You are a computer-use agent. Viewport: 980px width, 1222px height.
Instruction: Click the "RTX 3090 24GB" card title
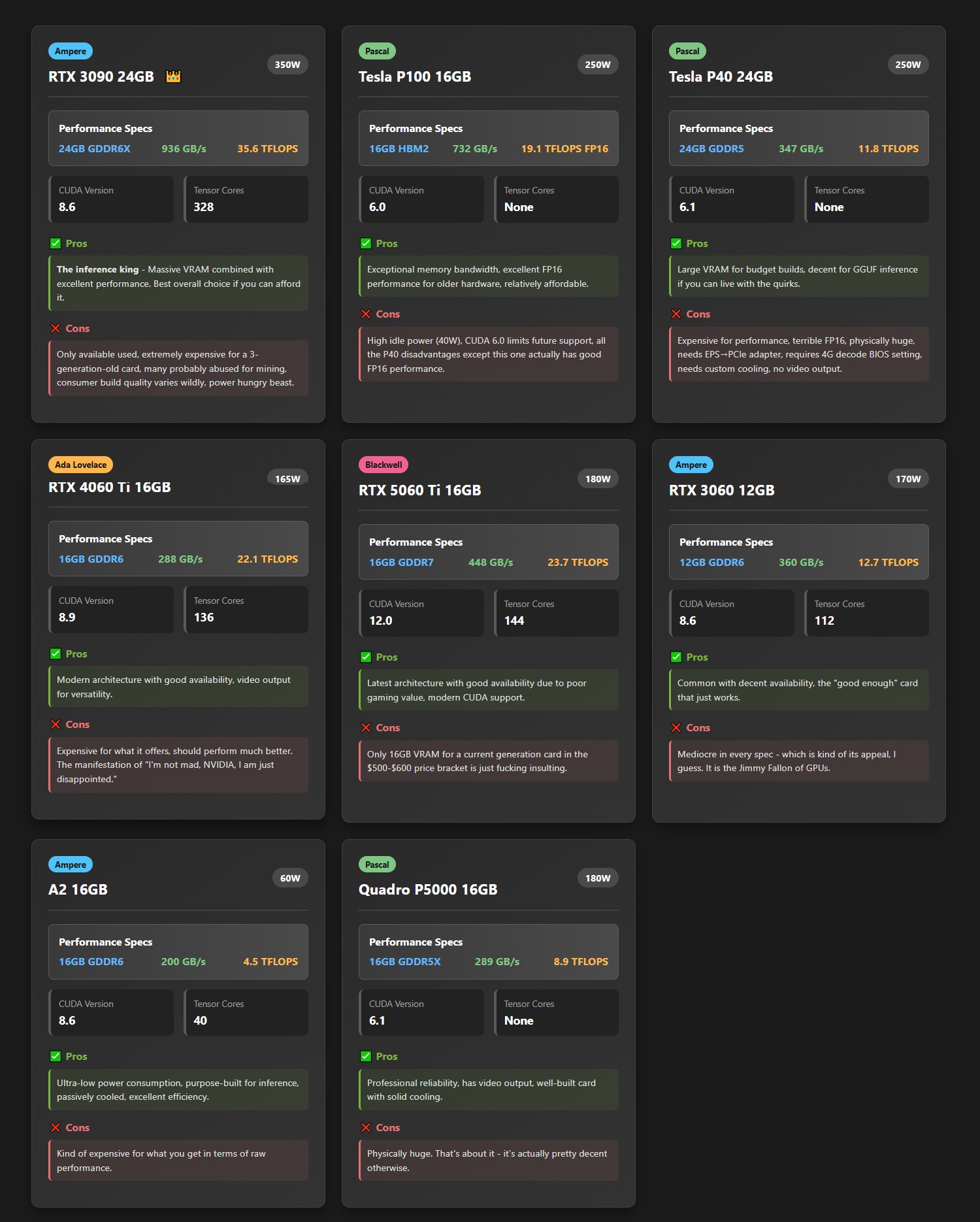pyautogui.click(x=101, y=76)
